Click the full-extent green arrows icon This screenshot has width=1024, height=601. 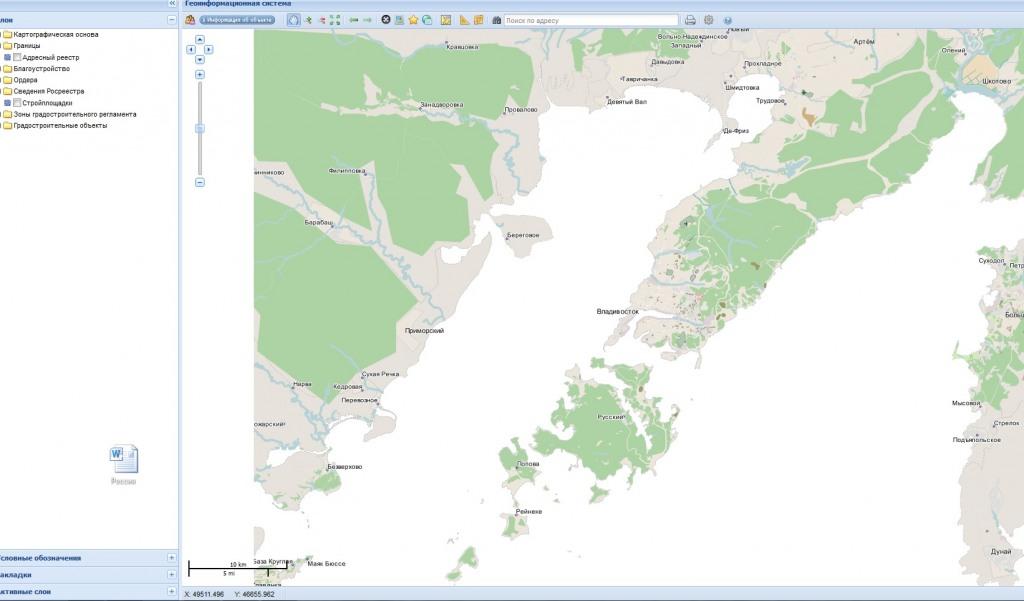[335, 20]
